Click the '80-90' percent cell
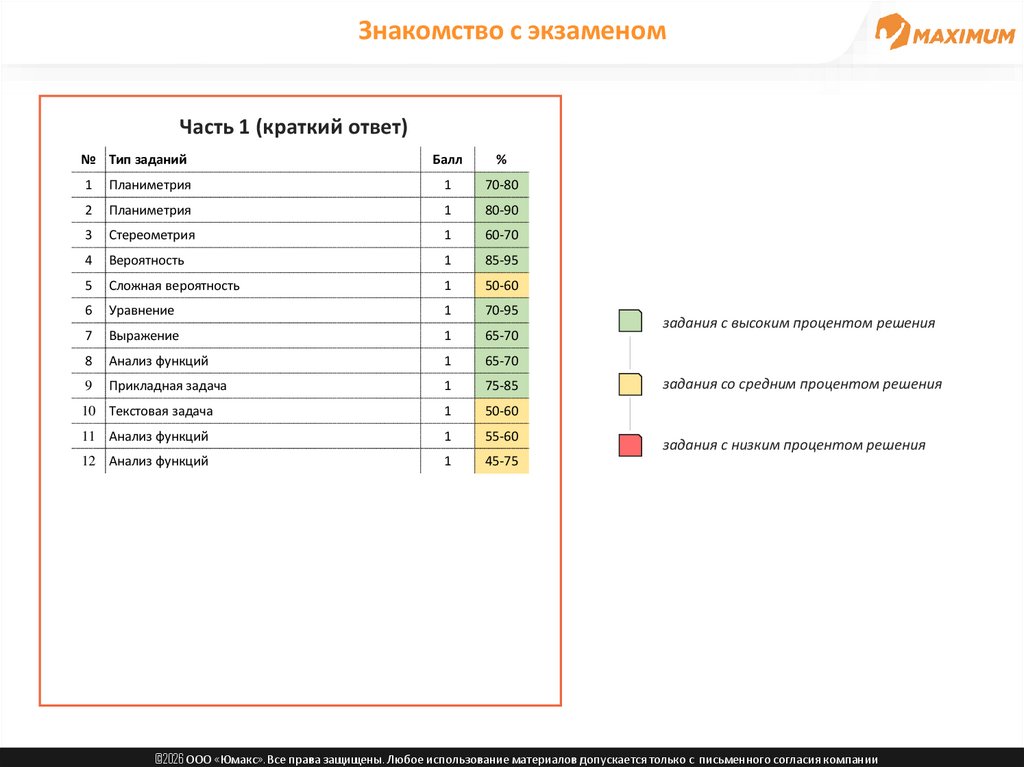The image size is (1024, 767). [502, 210]
